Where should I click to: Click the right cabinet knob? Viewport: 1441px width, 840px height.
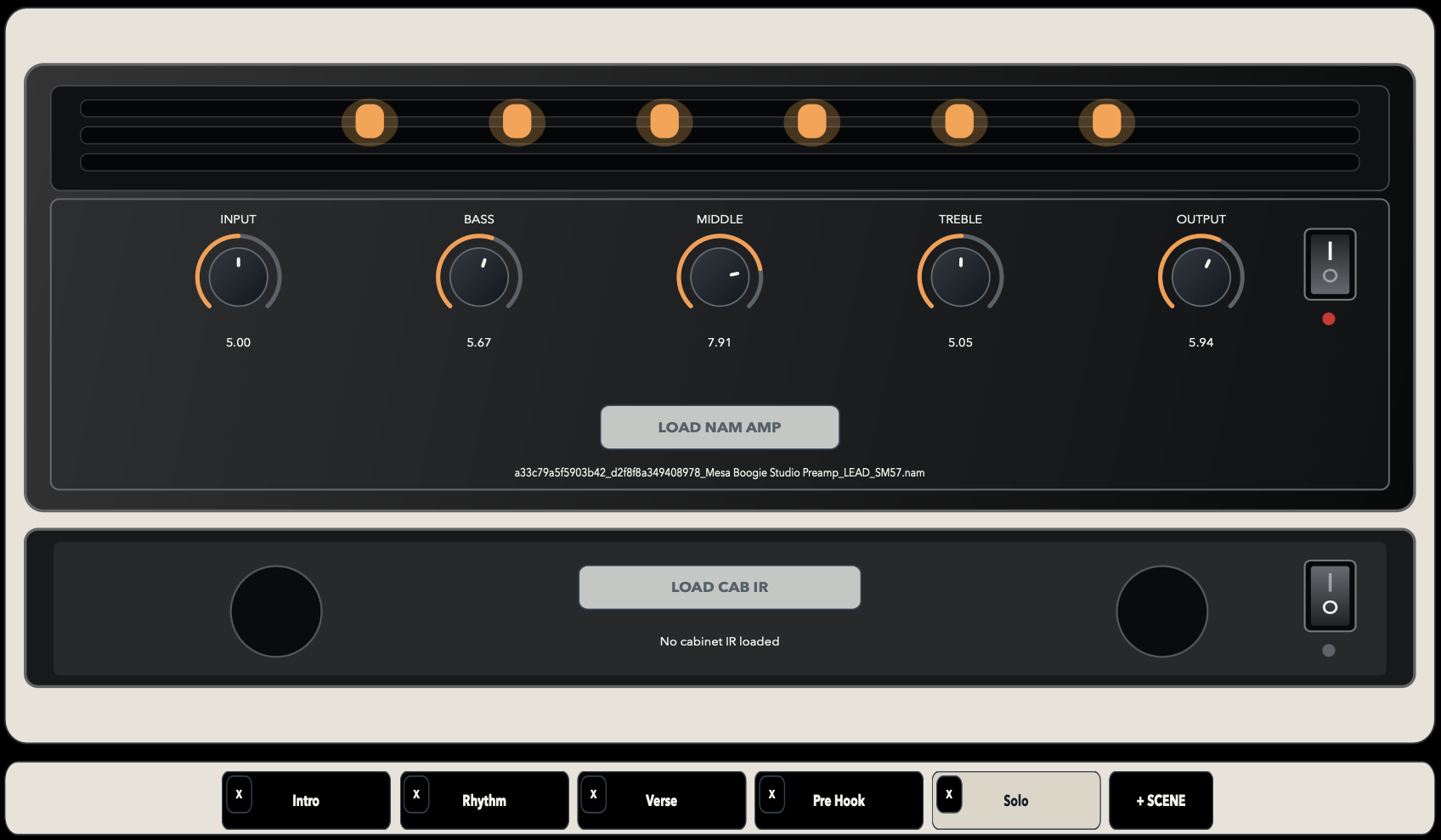tap(1161, 612)
